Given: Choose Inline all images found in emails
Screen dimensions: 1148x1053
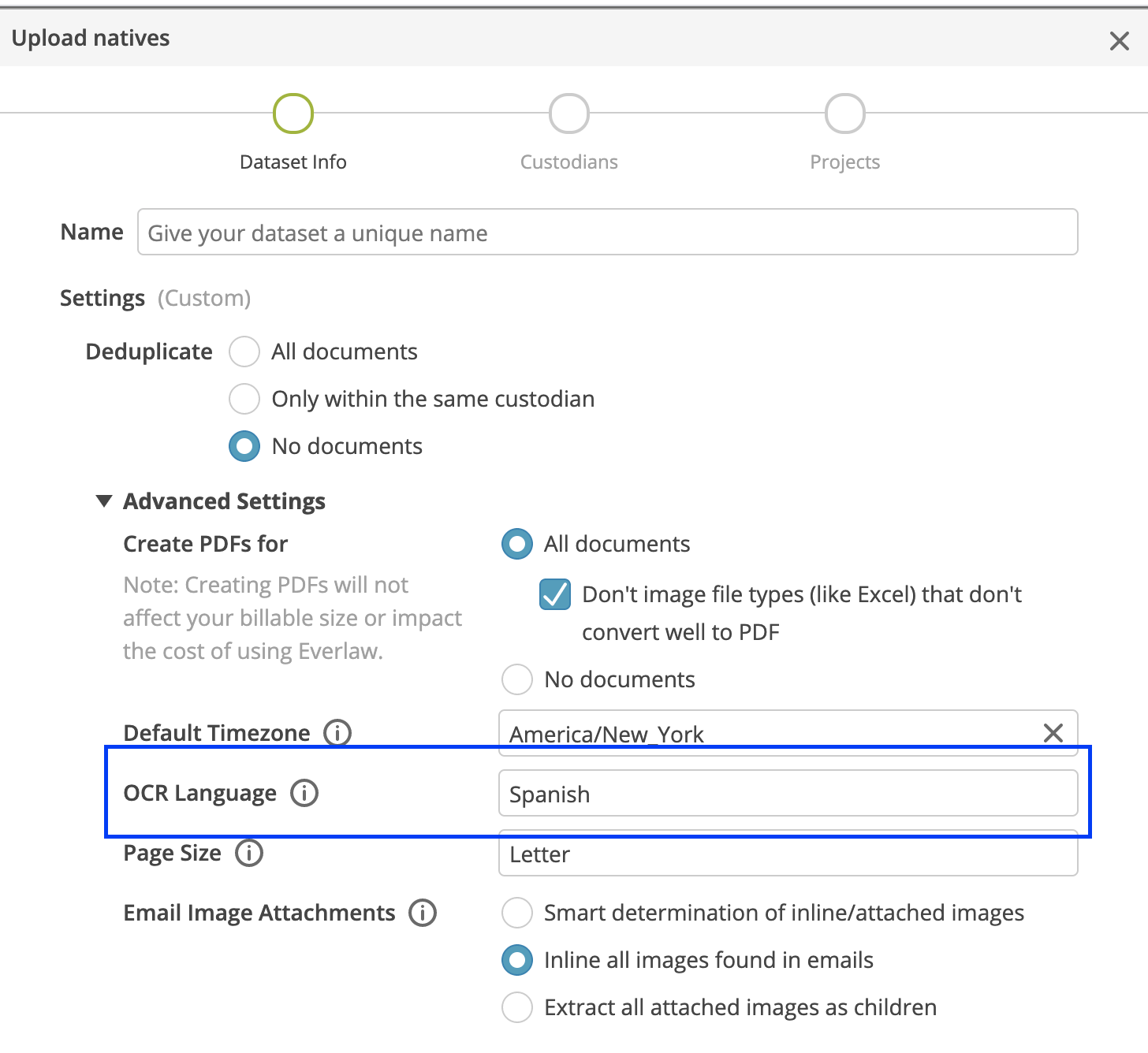Looking at the screenshot, I should click(517, 960).
